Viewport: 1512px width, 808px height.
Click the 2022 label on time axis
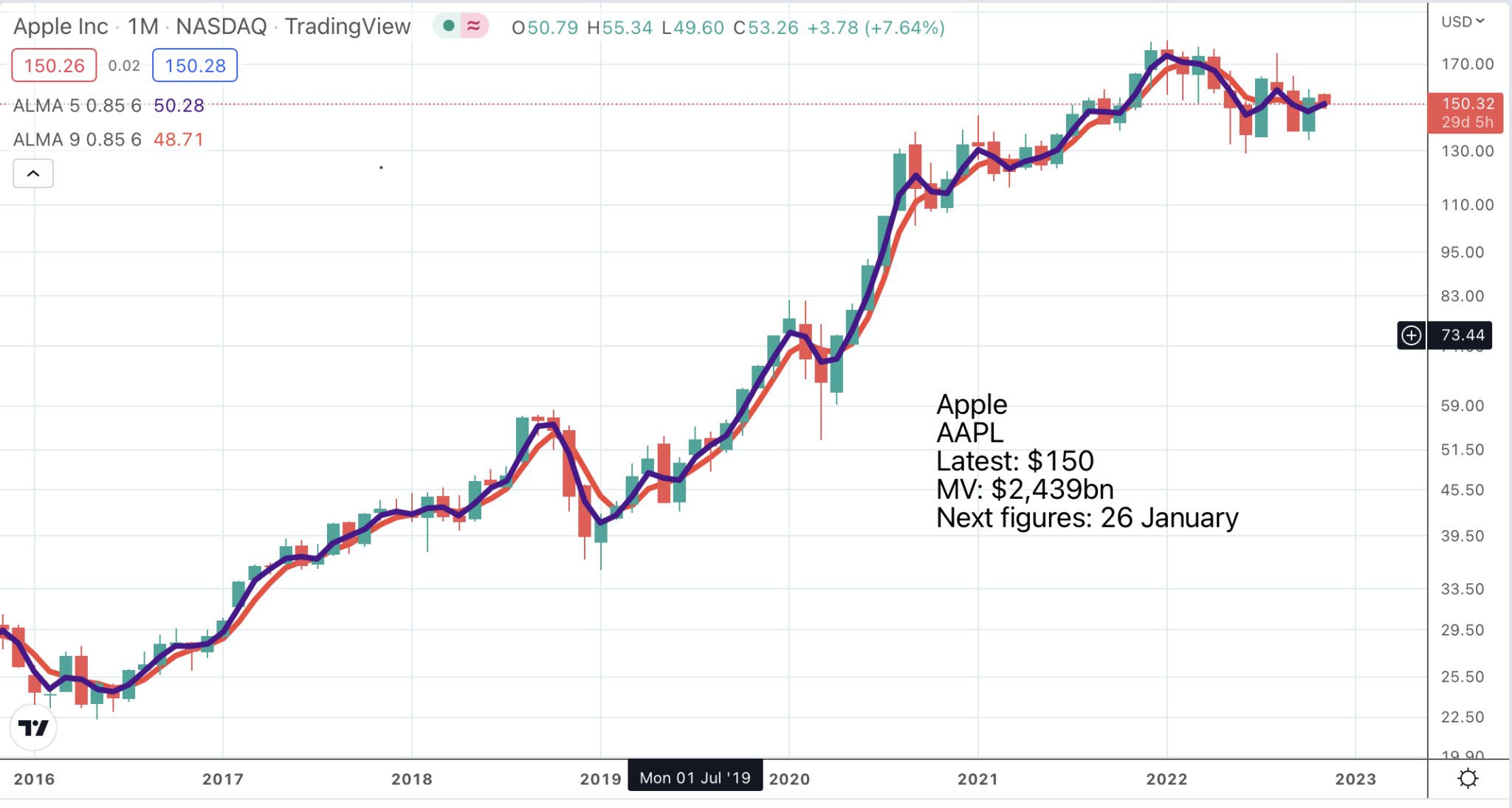(1166, 778)
